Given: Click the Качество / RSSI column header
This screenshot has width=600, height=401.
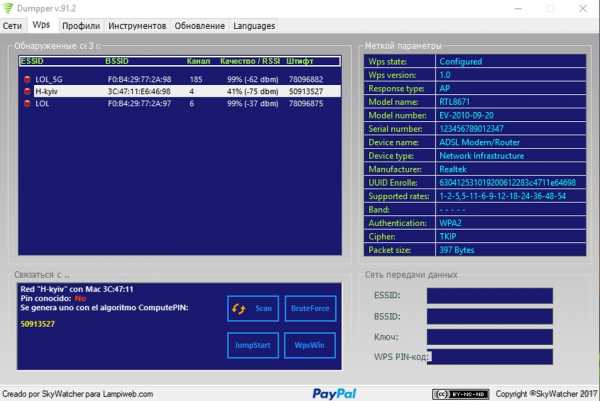Looking at the screenshot, I should click(250, 61).
